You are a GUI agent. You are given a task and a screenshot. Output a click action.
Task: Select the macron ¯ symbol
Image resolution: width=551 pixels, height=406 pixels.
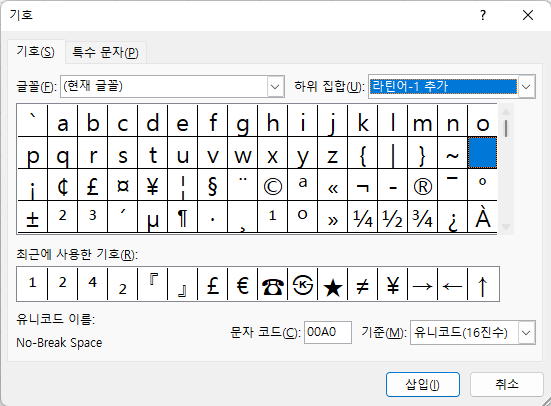453,185
